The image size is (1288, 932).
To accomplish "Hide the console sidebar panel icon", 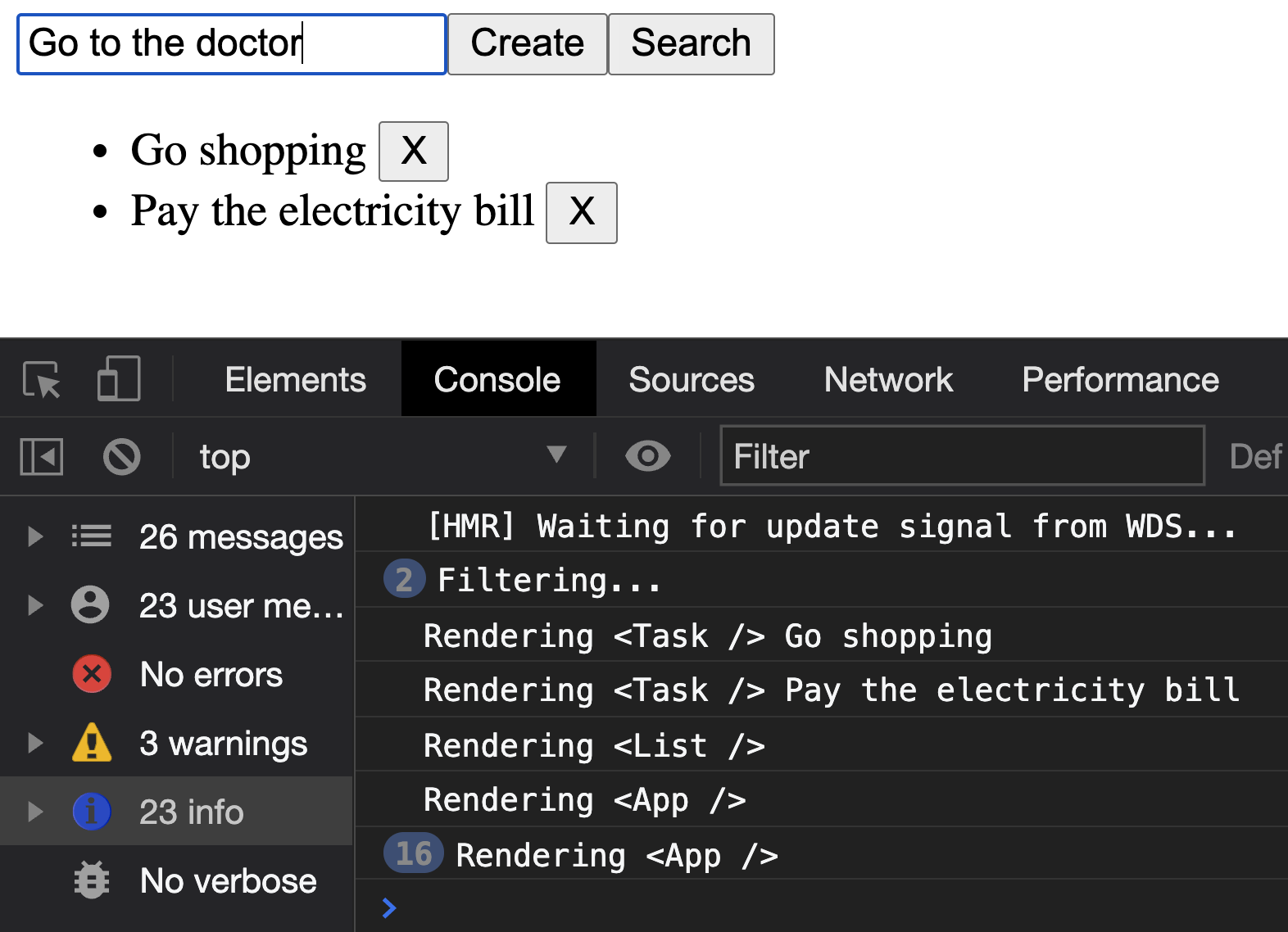I will click(41, 456).
